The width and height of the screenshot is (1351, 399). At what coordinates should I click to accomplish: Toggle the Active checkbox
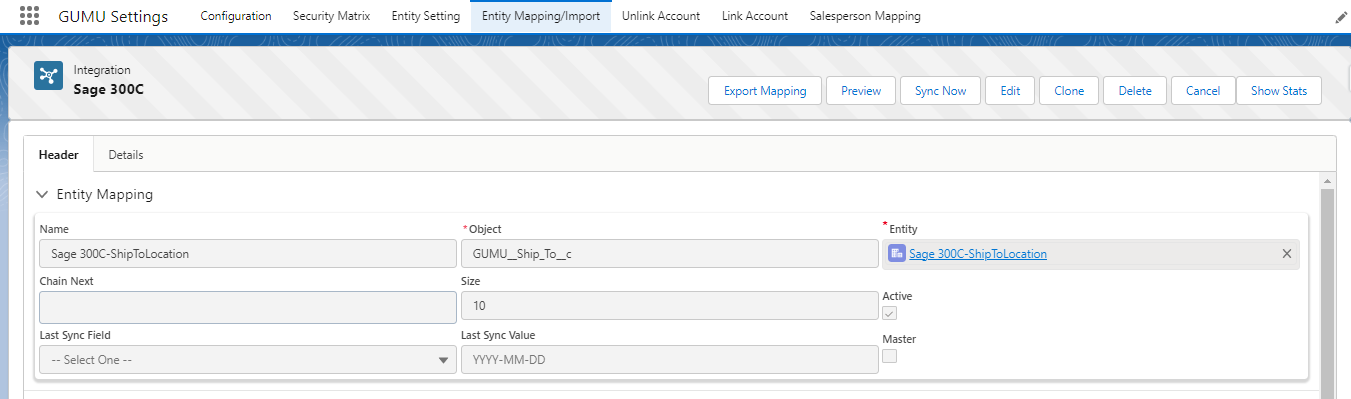tap(890, 314)
